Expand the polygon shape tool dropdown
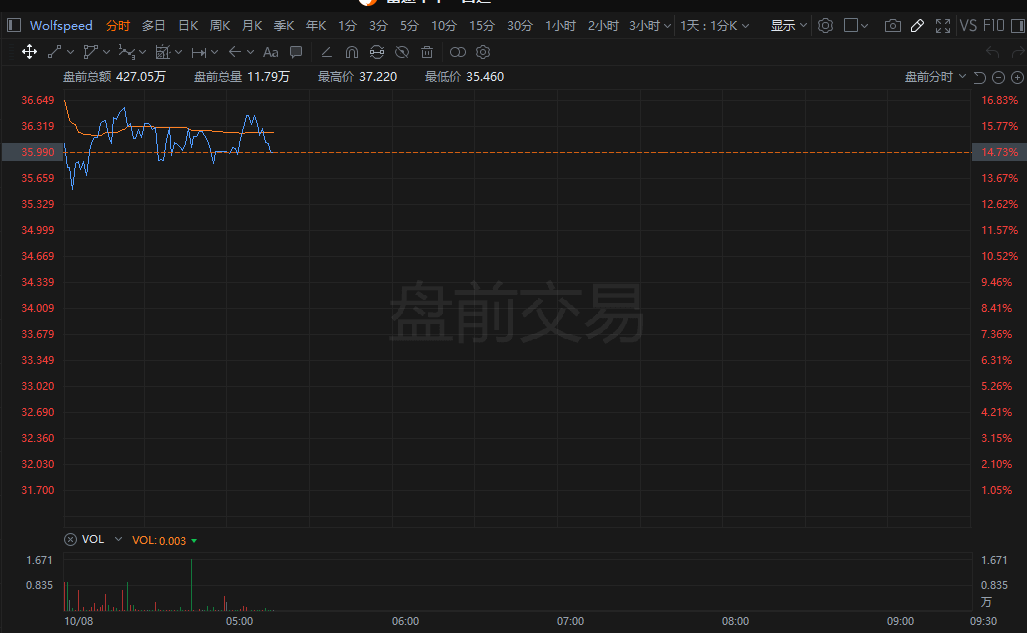The image size is (1027, 633). coord(107,52)
